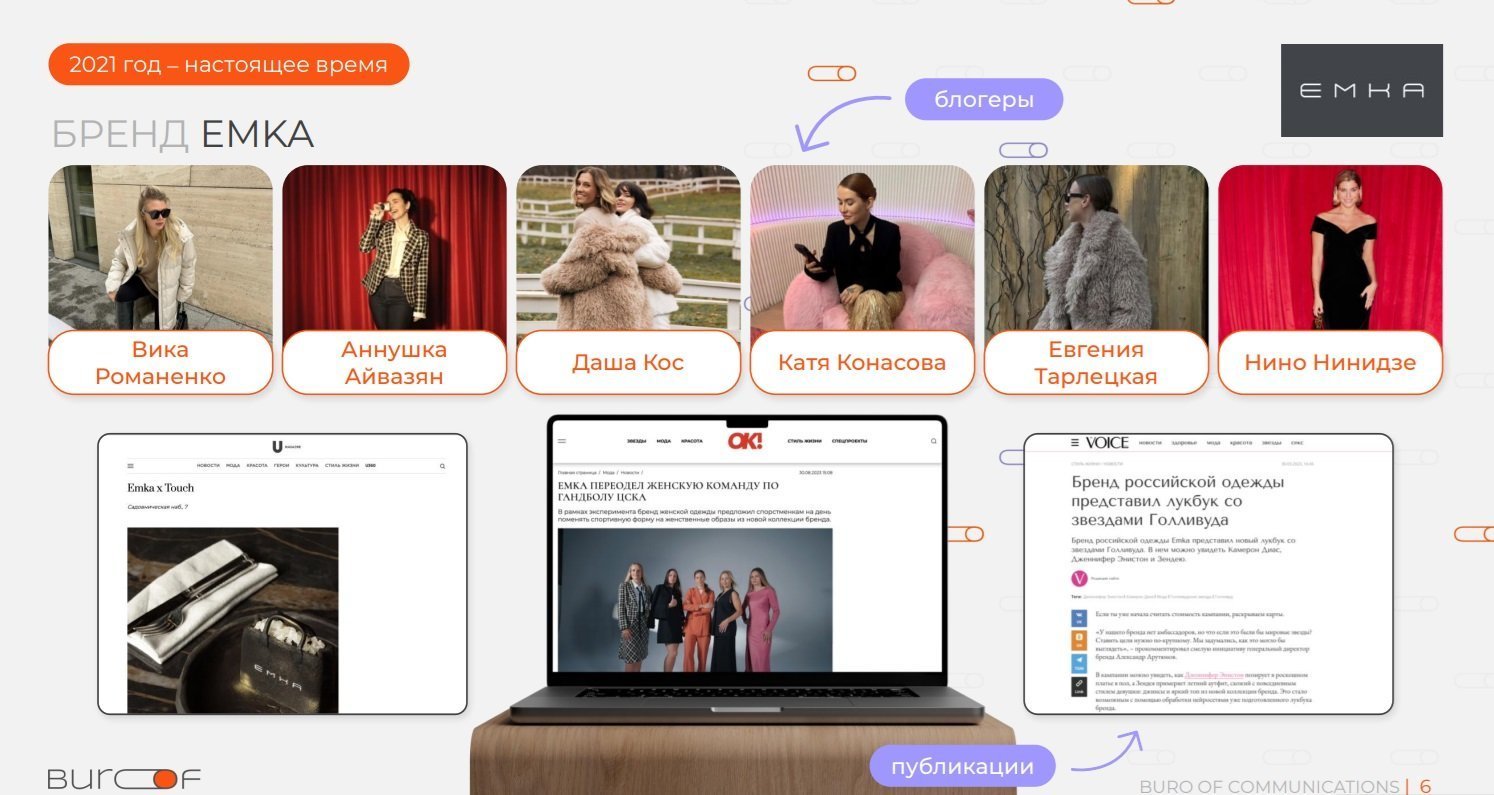Screen dimensions: 1494x795
Task: Click search icon on U Magazine page
Action: [x=442, y=466]
